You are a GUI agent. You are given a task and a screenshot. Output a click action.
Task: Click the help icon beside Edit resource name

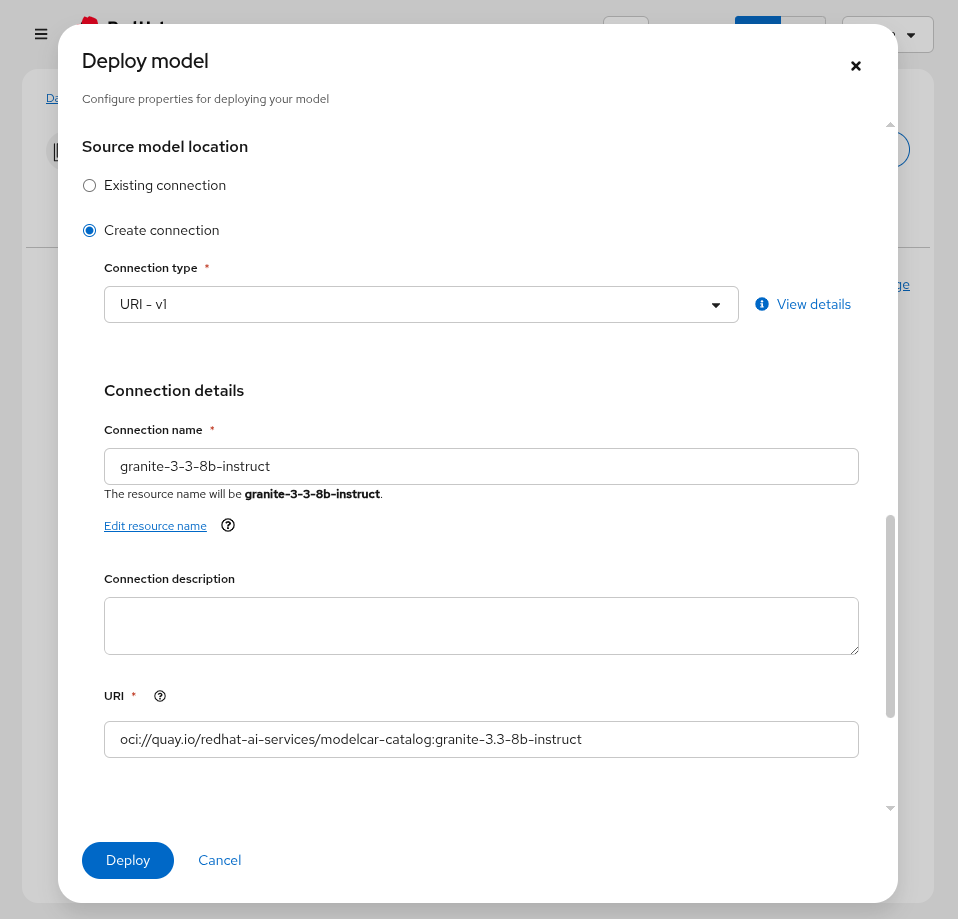point(228,525)
